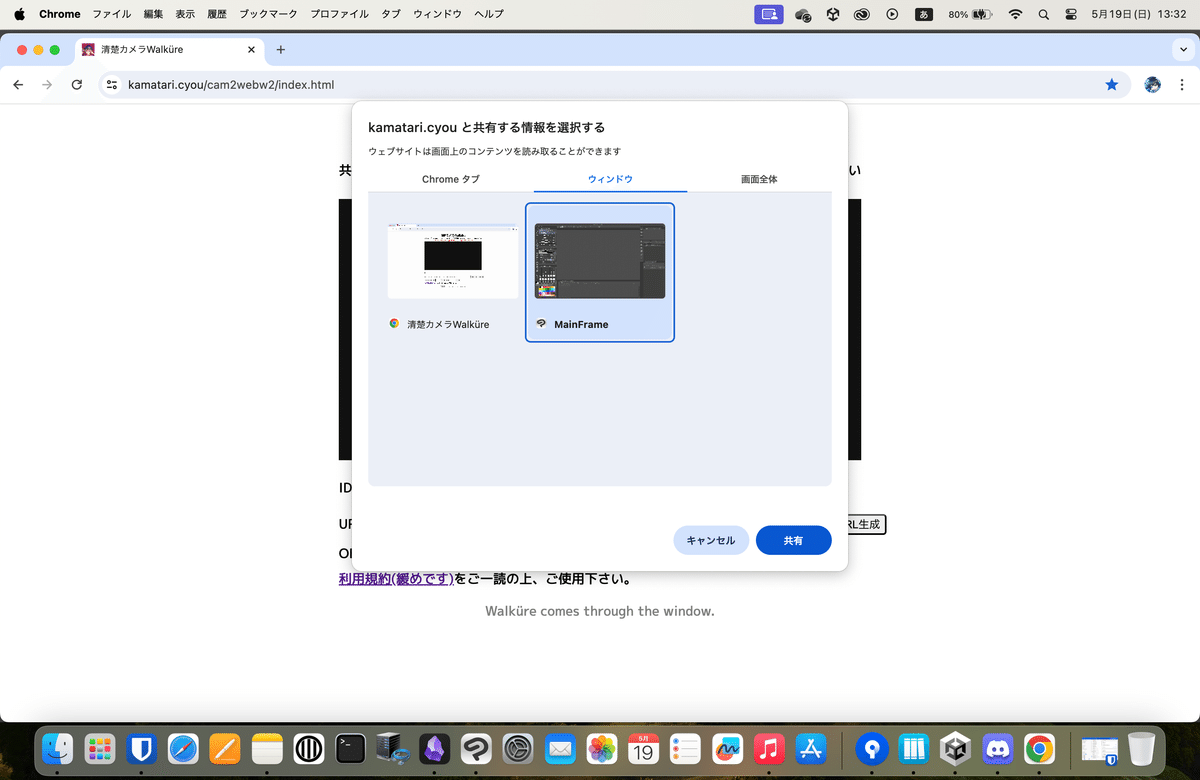Viewport: 1200px width, 780px height.
Task: Open Notes app in the Dock
Action: click(x=268, y=748)
